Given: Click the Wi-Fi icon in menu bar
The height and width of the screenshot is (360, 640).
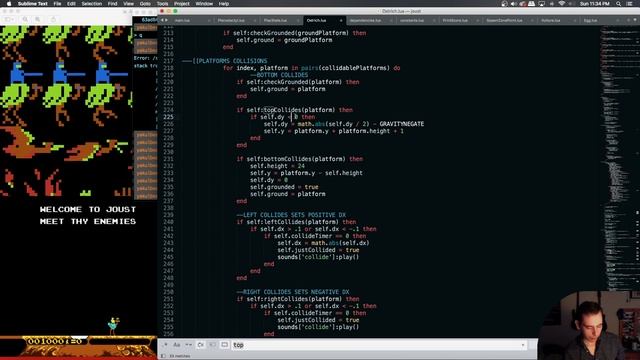Looking at the screenshot, I should tap(562, 4).
